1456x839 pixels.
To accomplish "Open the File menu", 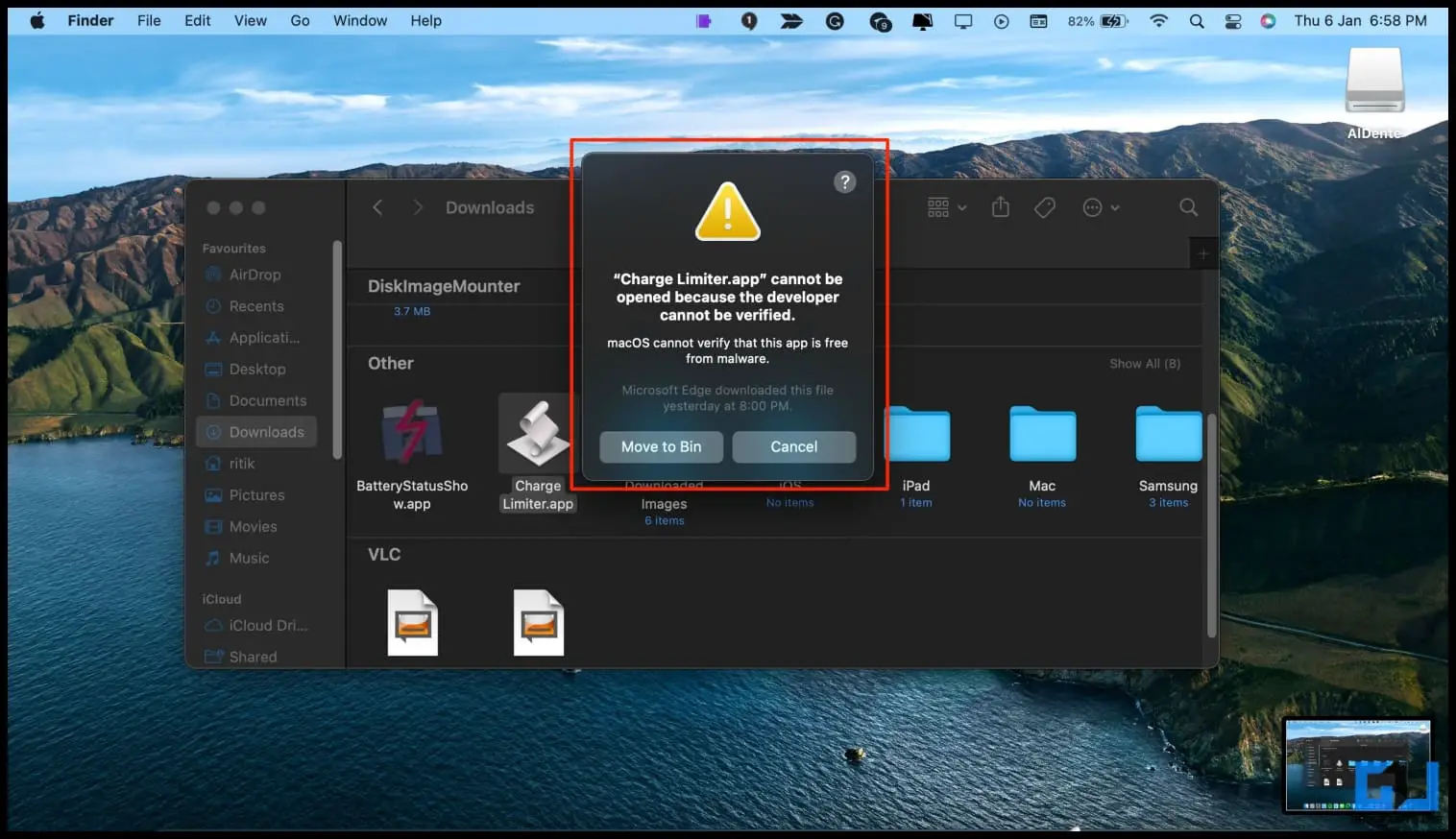I will coord(149,20).
